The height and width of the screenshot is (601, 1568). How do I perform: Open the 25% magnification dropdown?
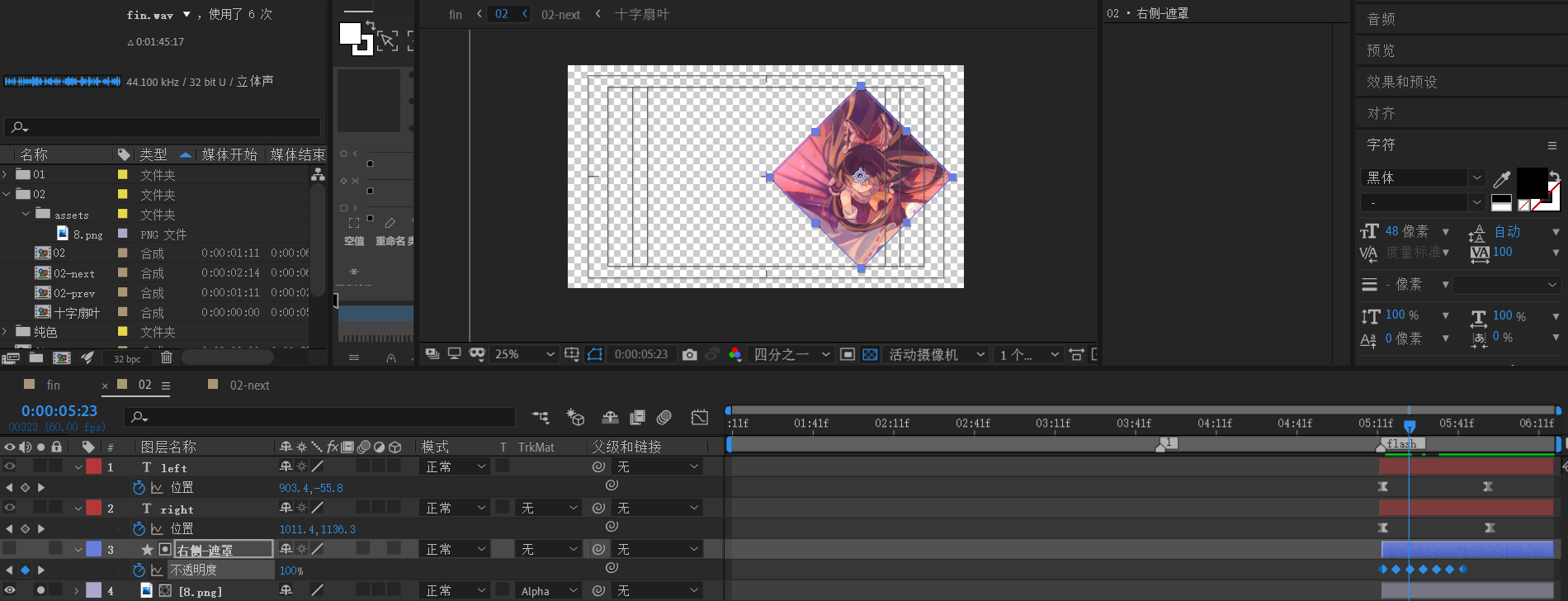(x=524, y=354)
